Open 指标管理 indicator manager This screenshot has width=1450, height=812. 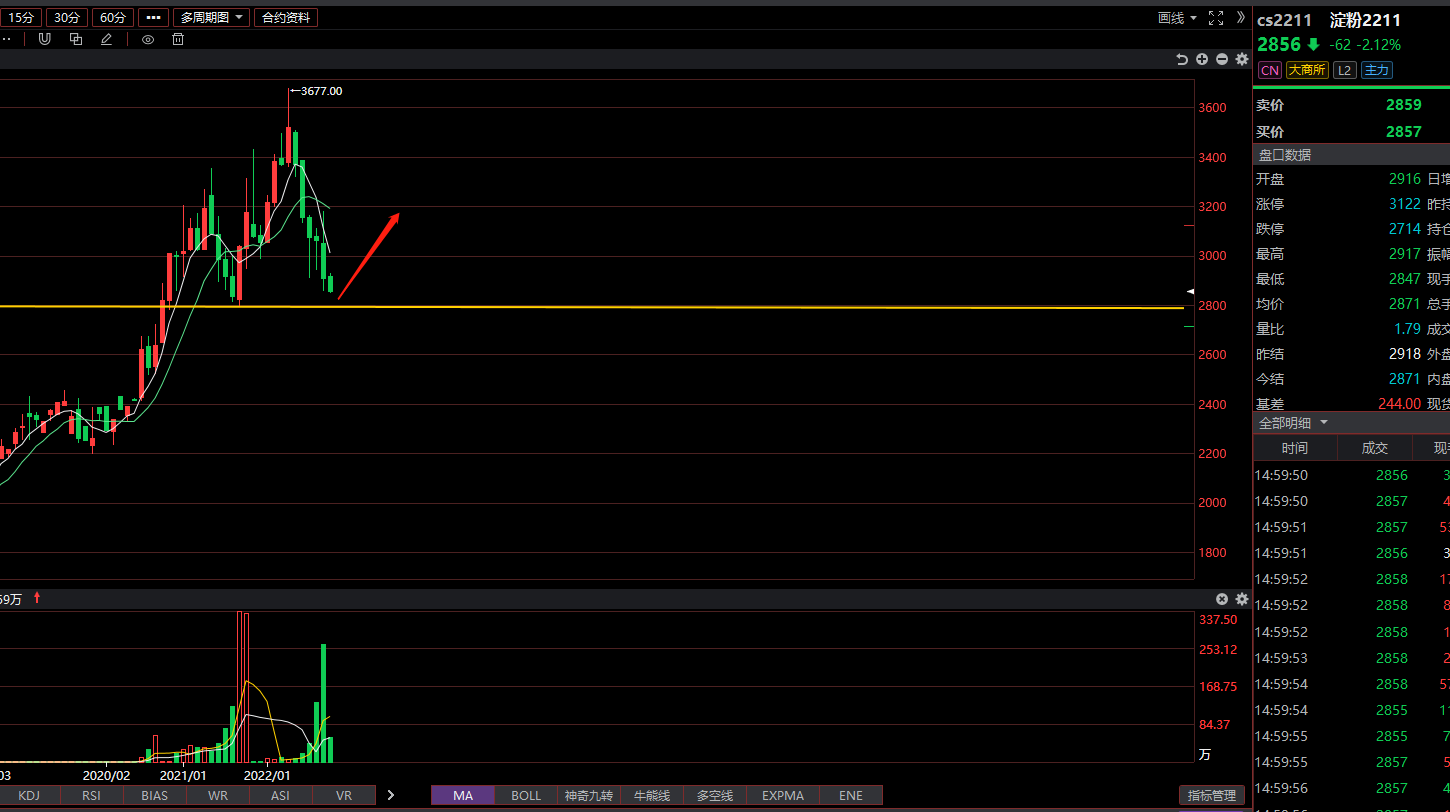click(1212, 796)
